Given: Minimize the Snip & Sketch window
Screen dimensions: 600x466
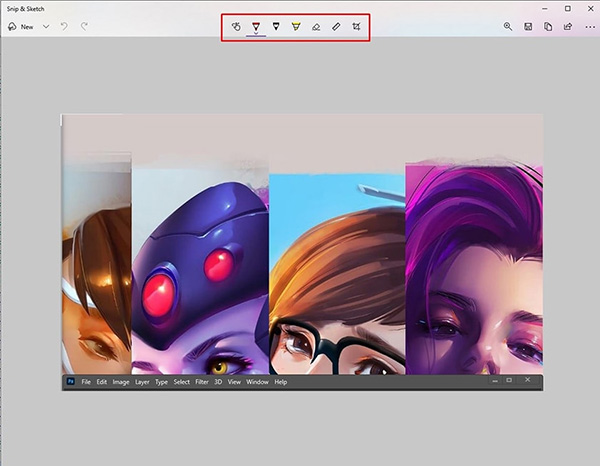Looking at the screenshot, I should [545, 8].
